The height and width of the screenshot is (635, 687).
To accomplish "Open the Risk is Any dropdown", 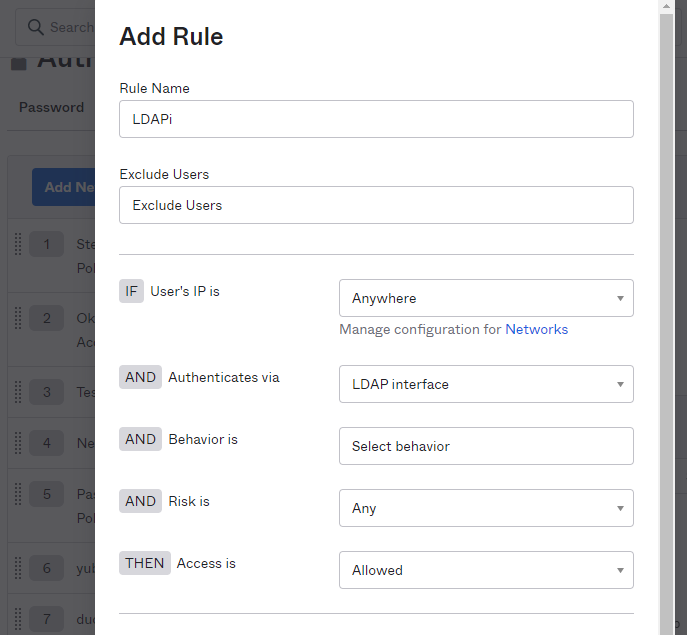I will point(486,508).
